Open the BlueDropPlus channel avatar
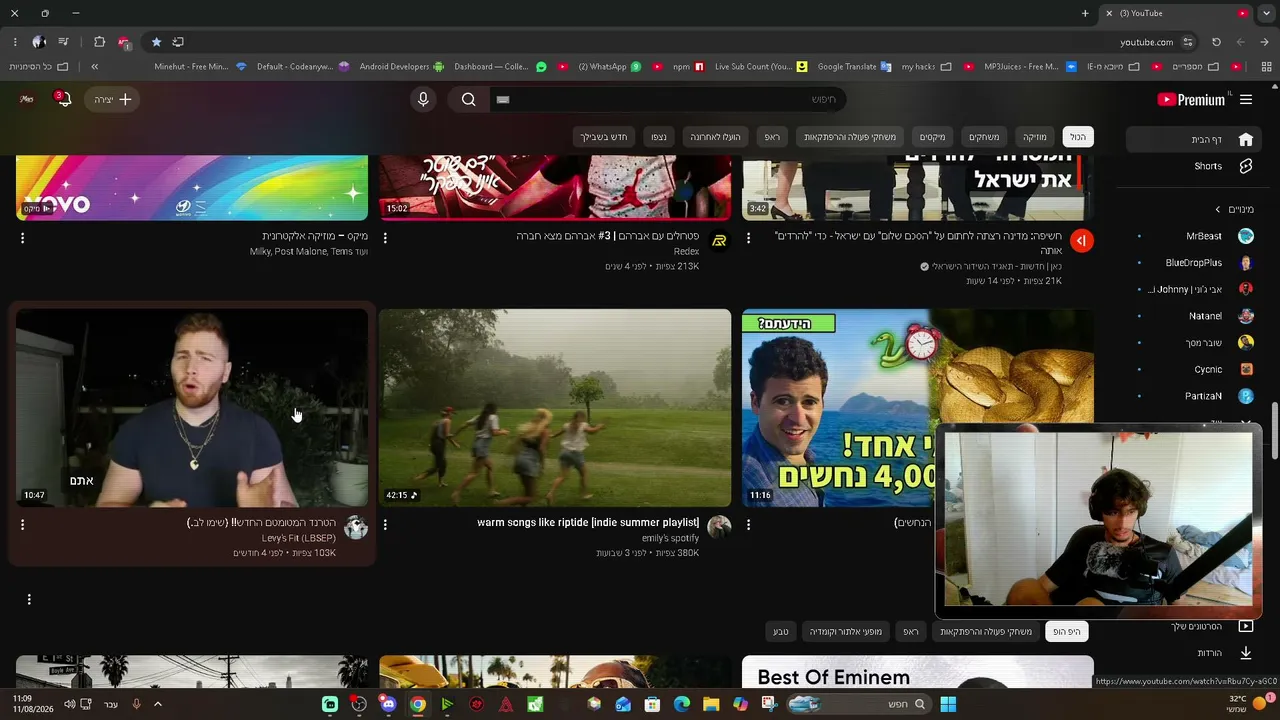This screenshot has height=720, width=1280. (x=1246, y=263)
